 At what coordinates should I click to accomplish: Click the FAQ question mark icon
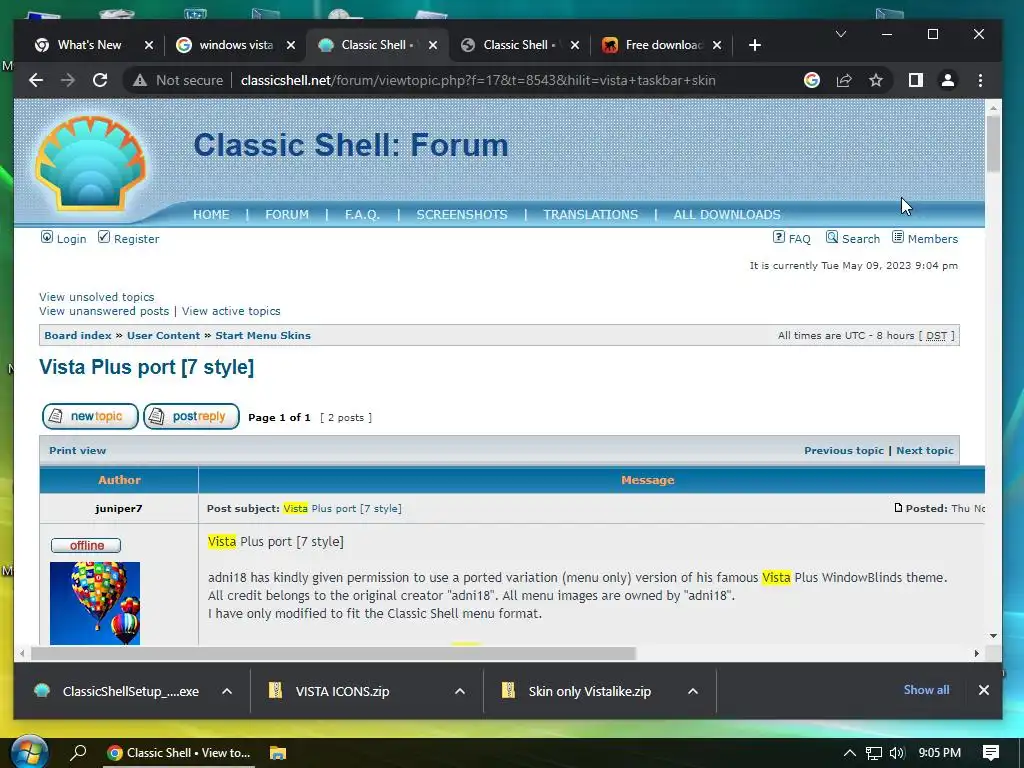click(778, 237)
